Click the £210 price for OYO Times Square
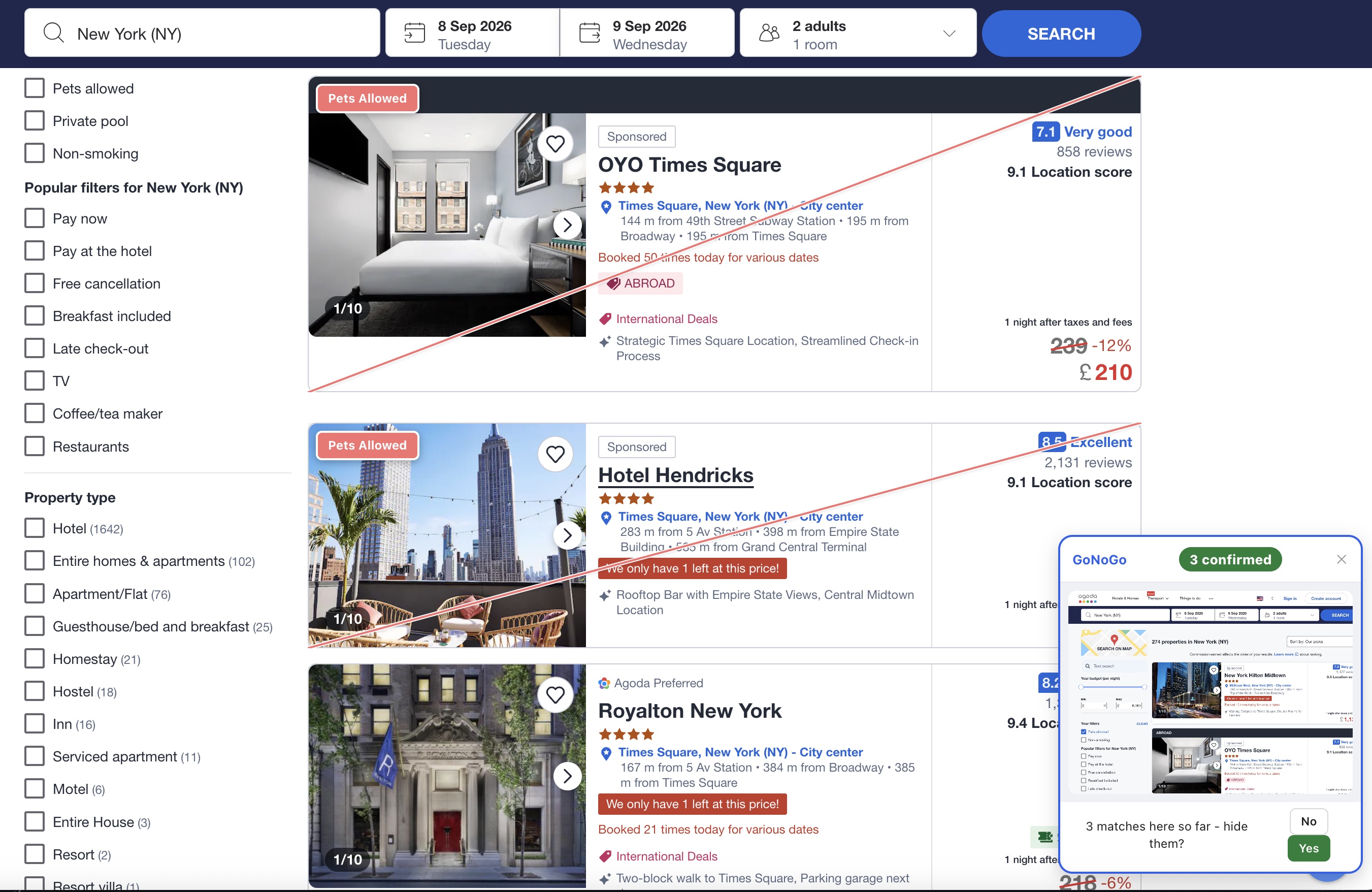 coord(1105,372)
